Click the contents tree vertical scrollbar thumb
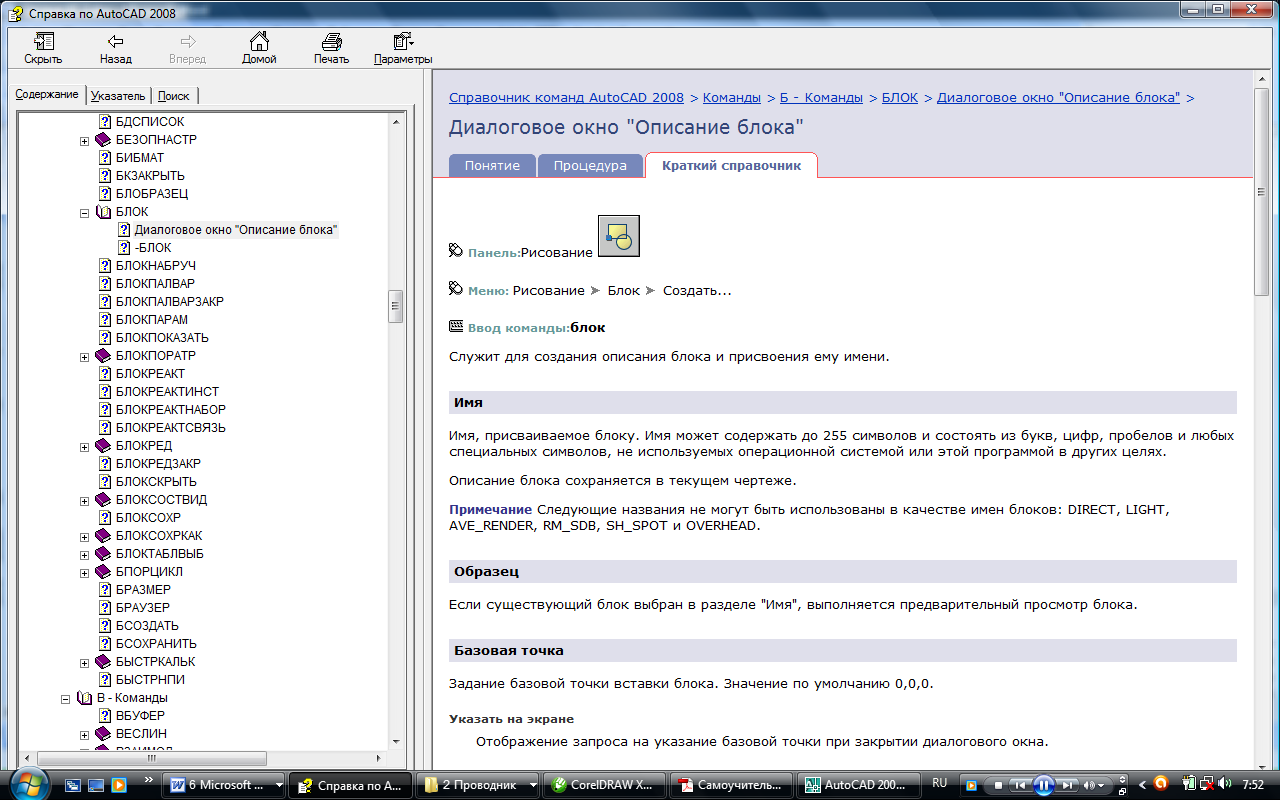The image size is (1280, 800). (396, 307)
